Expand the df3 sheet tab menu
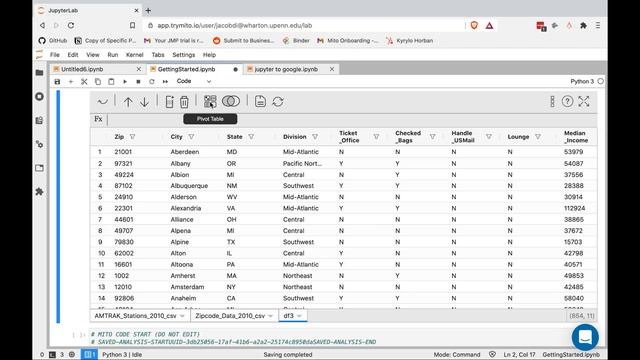Image resolution: width=640 pixels, height=360 pixels. click(299, 316)
